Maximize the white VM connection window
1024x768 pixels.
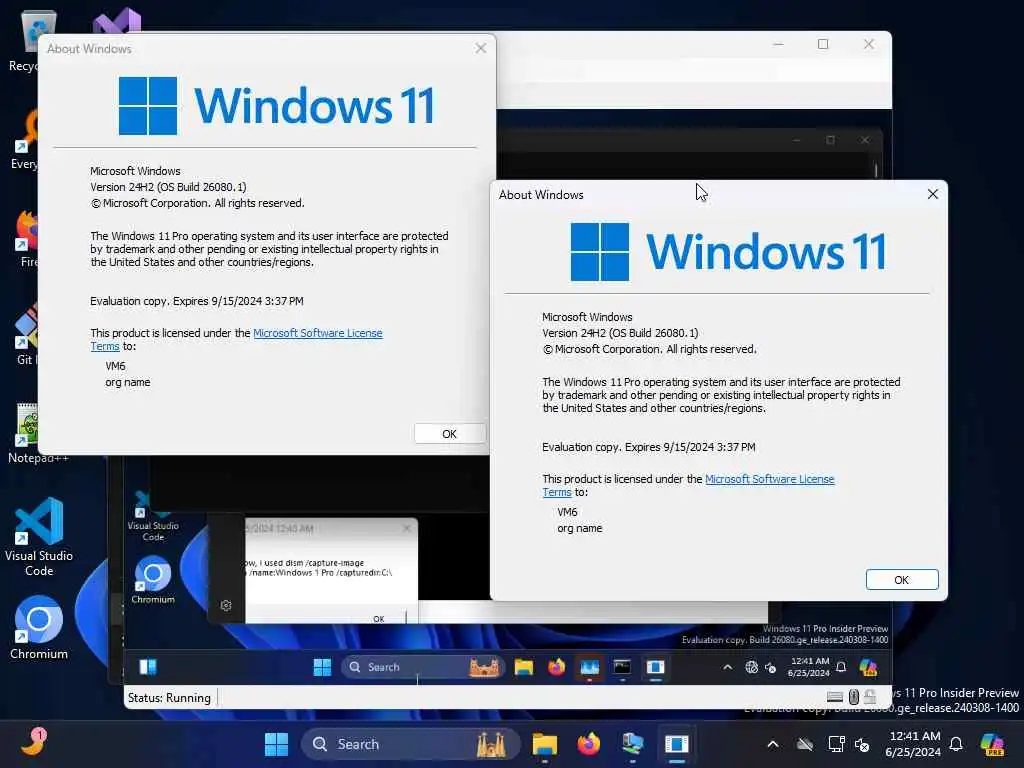click(x=823, y=44)
